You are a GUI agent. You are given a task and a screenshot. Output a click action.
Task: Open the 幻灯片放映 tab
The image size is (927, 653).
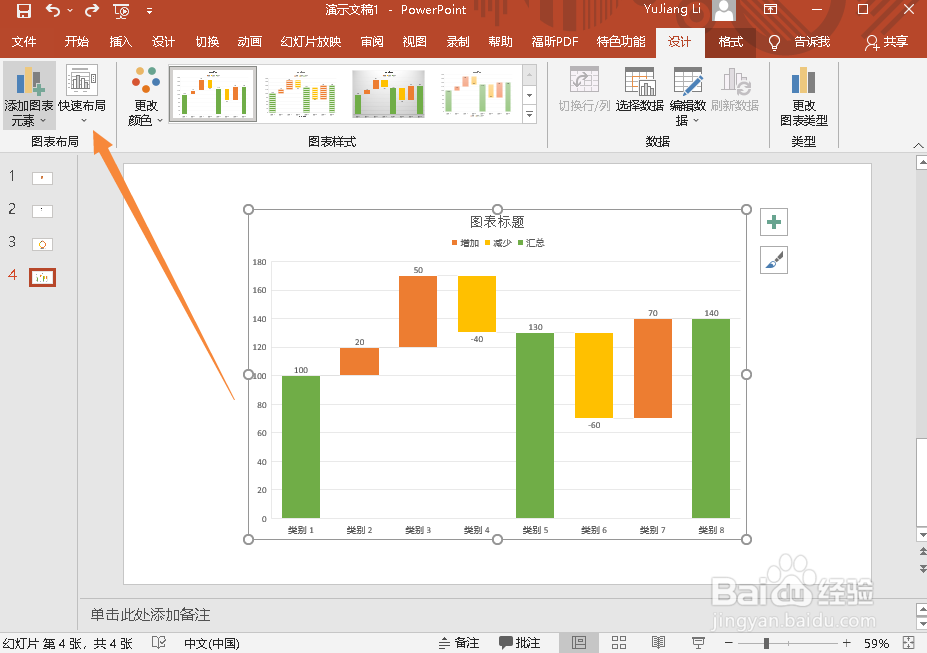pos(311,41)
